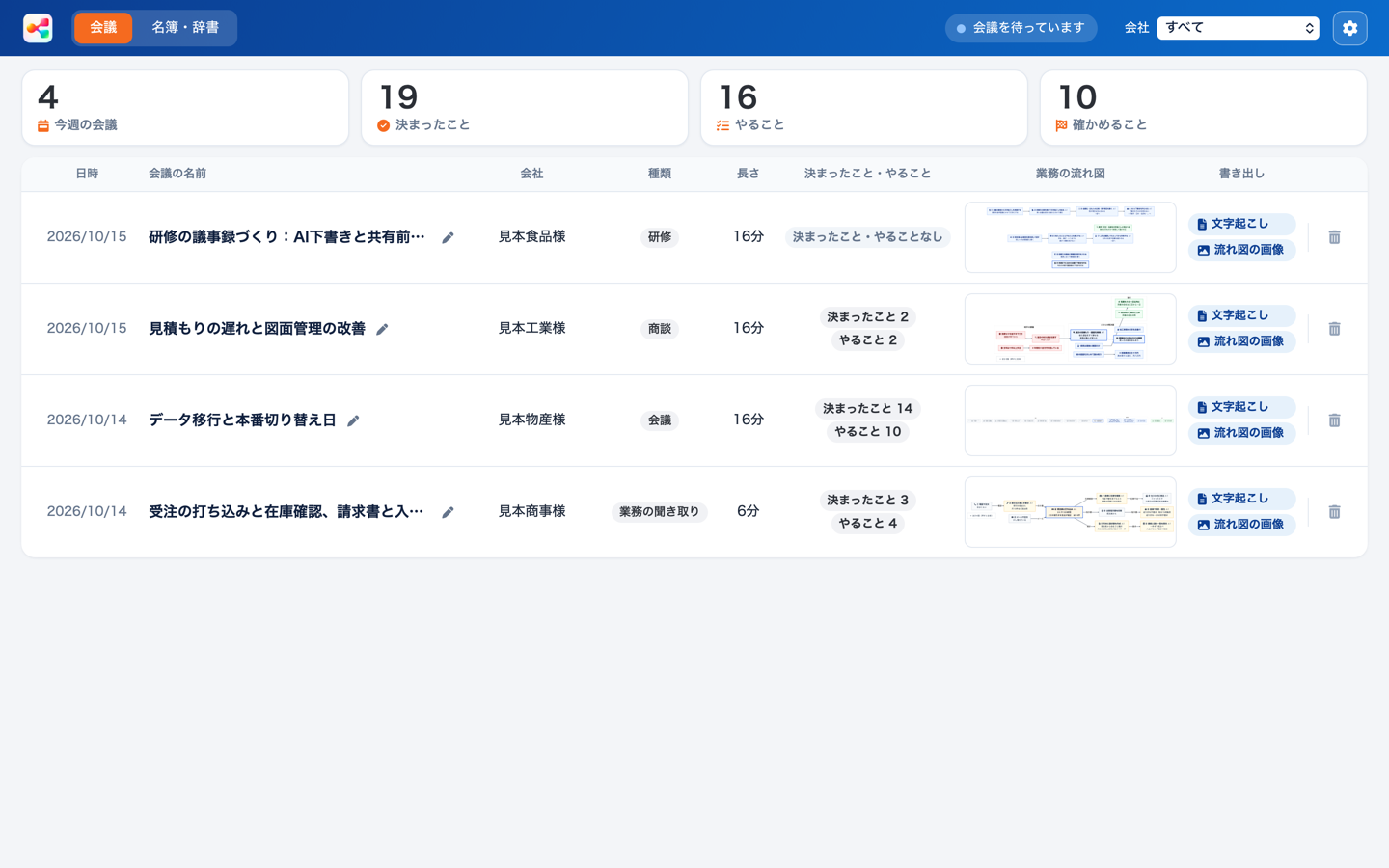Open flow diagram thumbnail for 見本工業様 meeting
The width and height of the screenshot is (1389, 868).
1071,329
